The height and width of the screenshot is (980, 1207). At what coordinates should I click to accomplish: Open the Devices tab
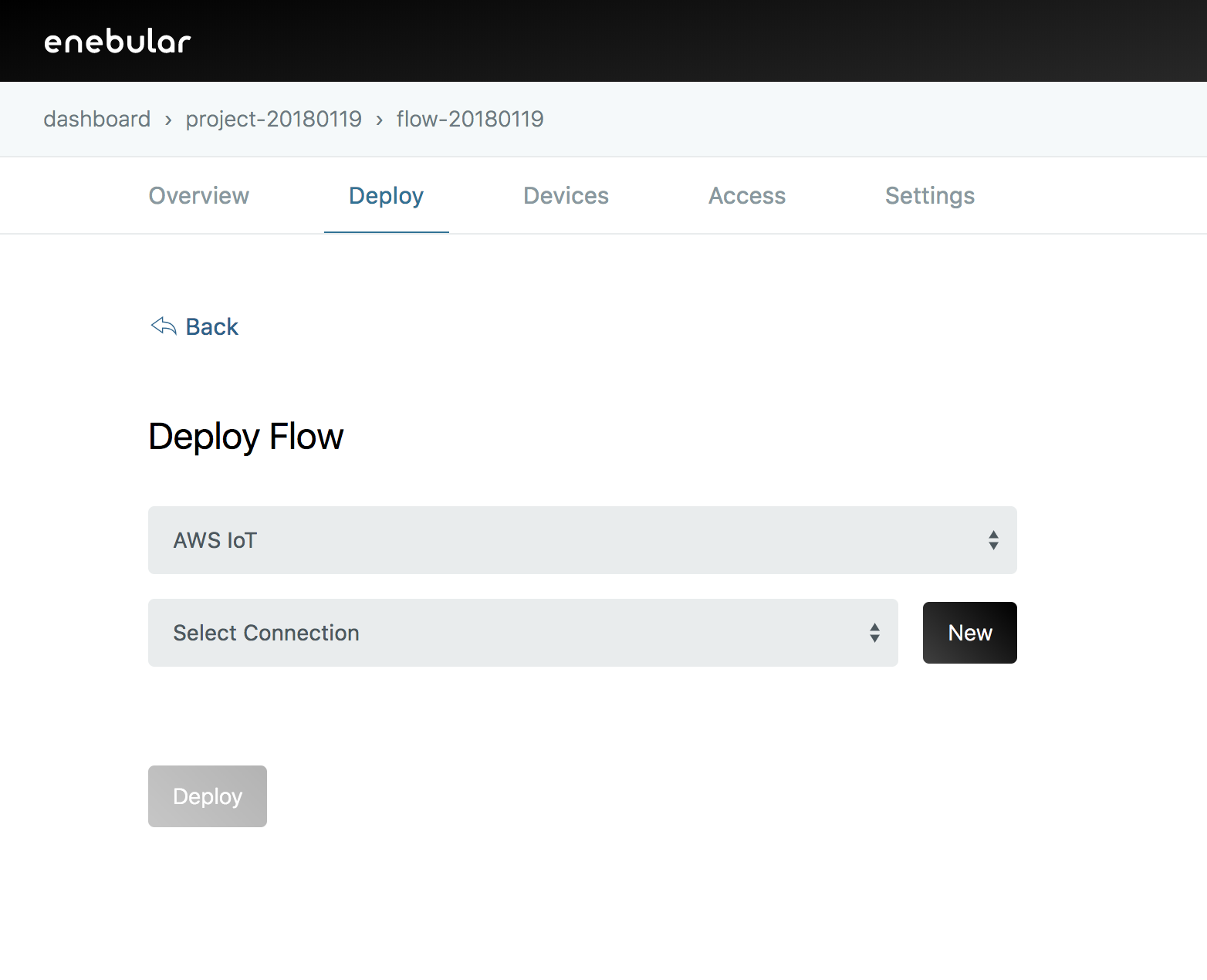click(566, 196)
